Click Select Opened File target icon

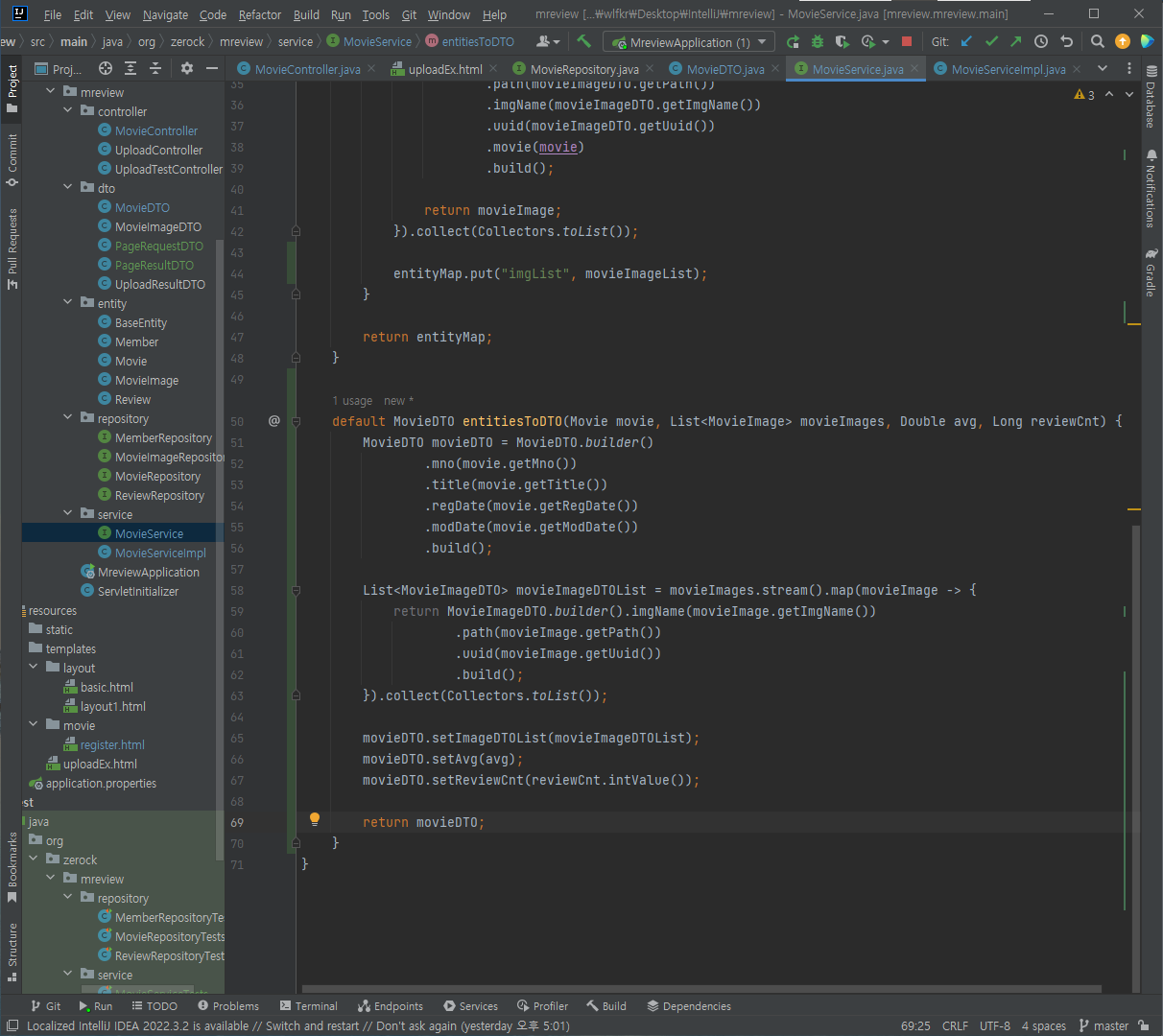(x=106, y=68)
